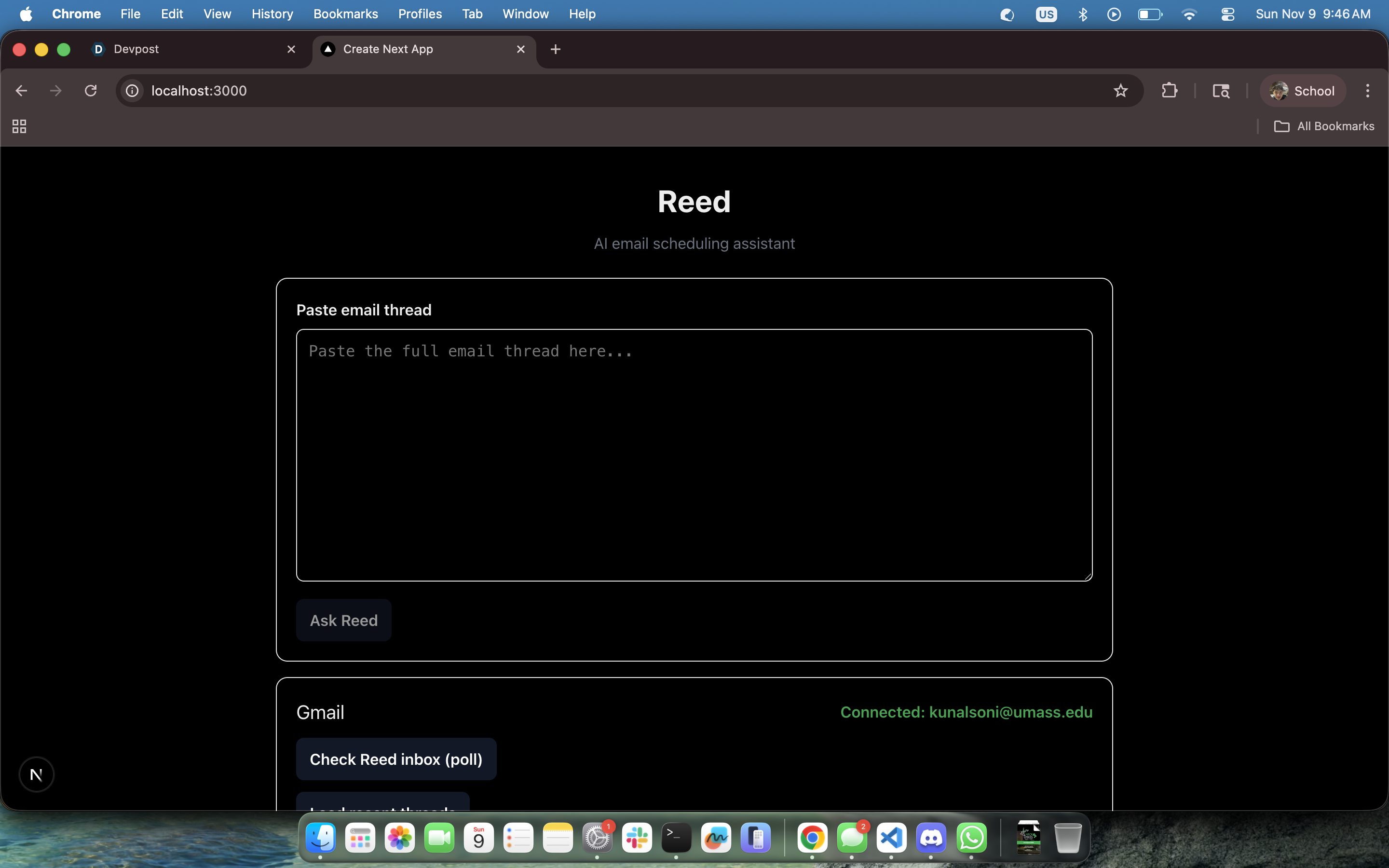The image size is (1389, 868).
Task: Open the History menu
Action: point(272,14)
